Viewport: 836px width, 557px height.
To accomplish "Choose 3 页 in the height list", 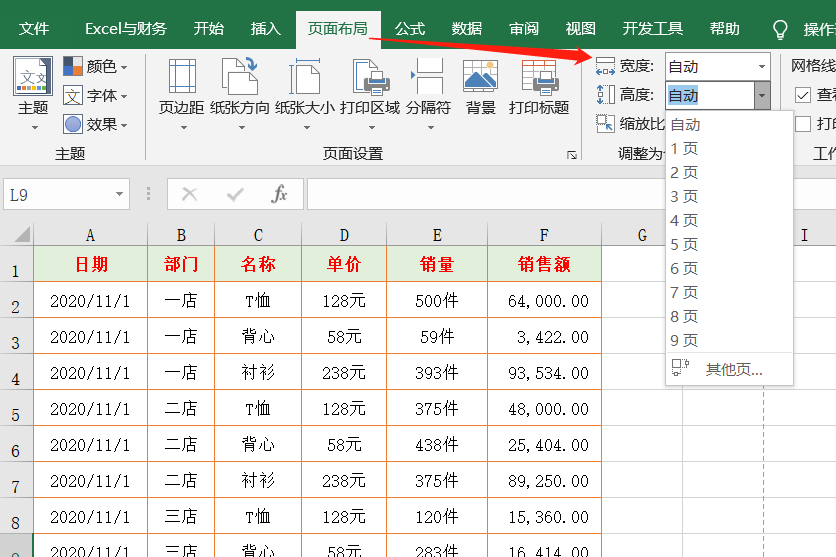I will click(729, 197).
